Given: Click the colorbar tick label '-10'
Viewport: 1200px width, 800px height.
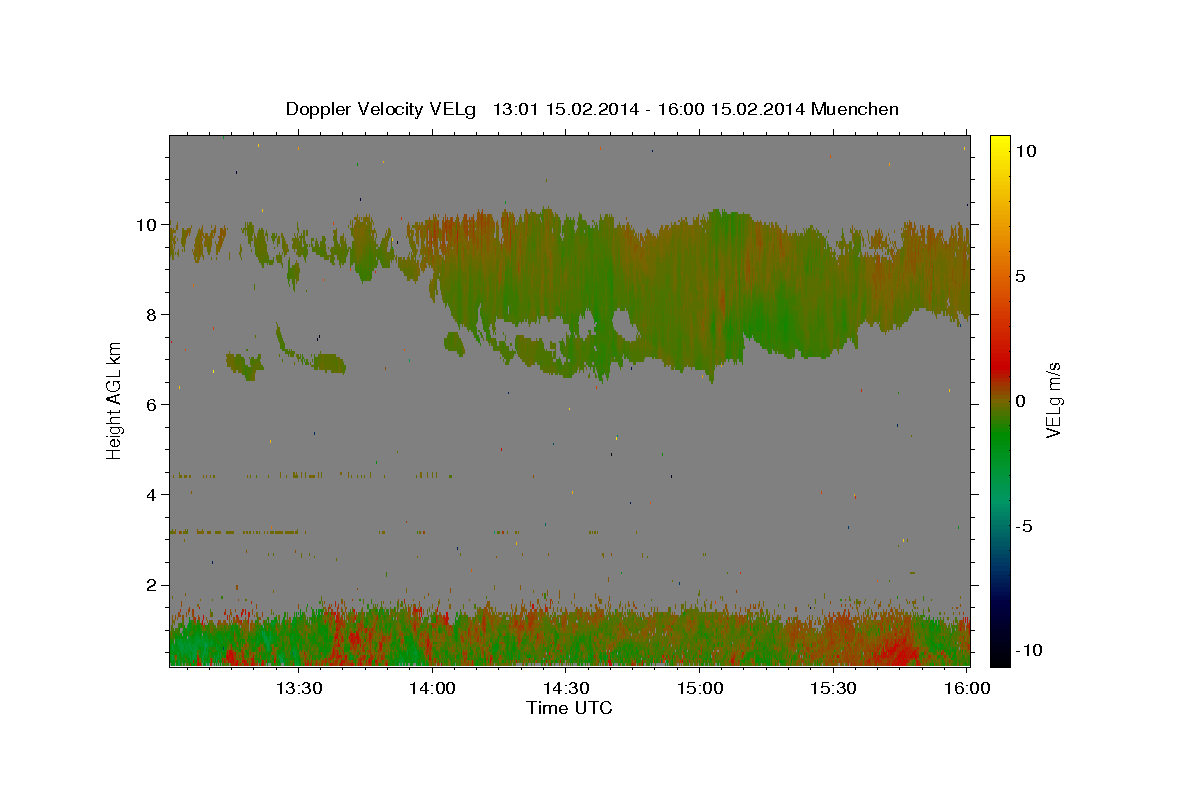Looking at the screenshot, I should [x=1028, y=650].
